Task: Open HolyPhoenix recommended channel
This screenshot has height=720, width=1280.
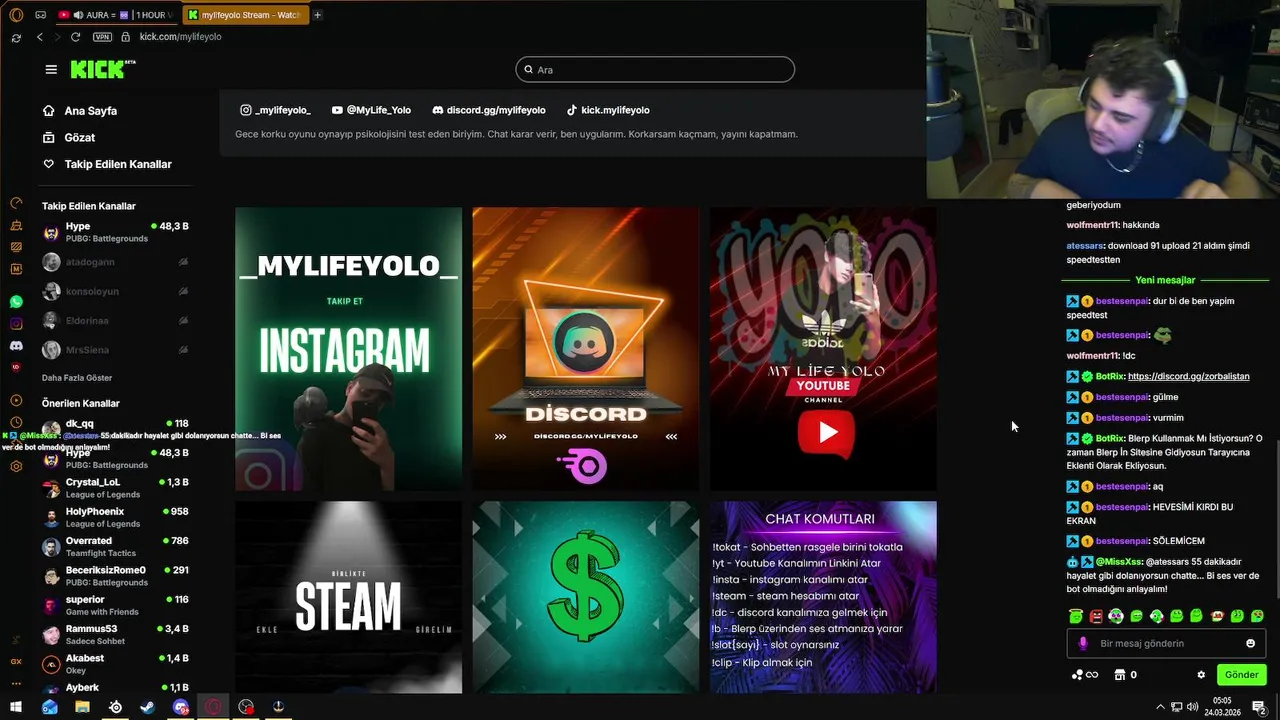Action: point(115,517)
